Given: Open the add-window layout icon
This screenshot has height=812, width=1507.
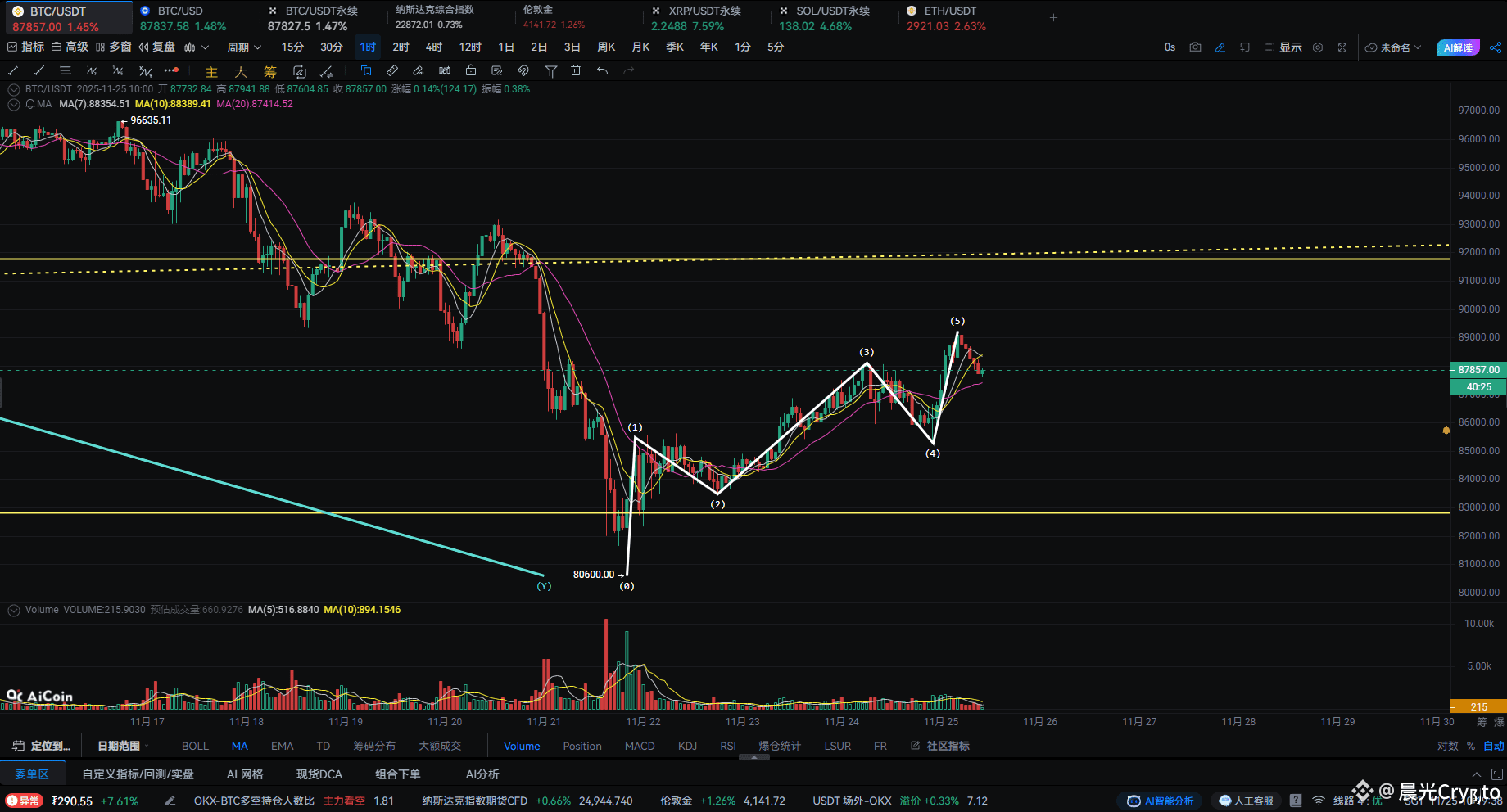Looking at the screenshot, I should (1245, 47).
